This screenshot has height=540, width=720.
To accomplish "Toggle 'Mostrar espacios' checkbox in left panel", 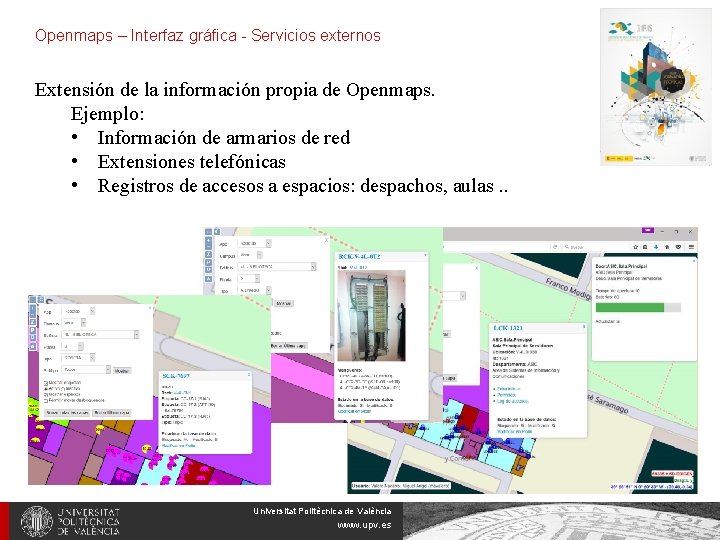I will 46,395.
